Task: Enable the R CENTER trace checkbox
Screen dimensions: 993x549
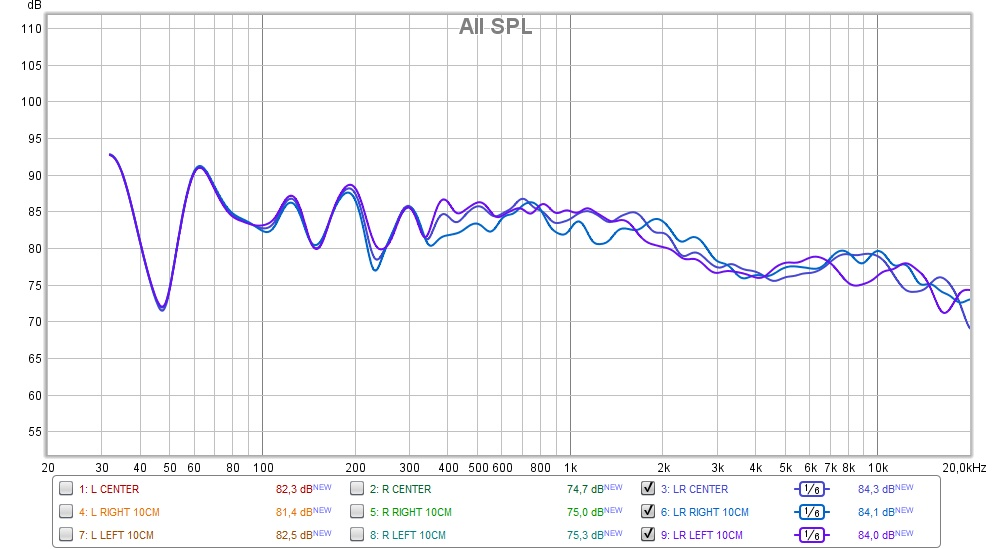Action: click(357, 488)
